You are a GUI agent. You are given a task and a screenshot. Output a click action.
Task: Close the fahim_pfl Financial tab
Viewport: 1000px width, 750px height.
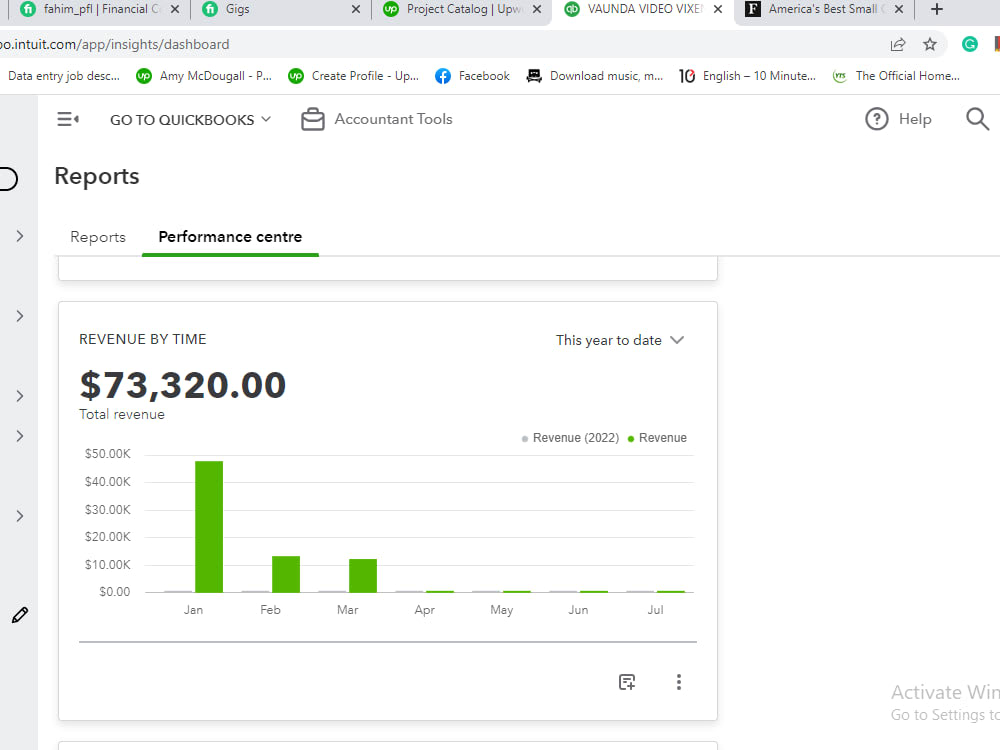pos(175,9)
